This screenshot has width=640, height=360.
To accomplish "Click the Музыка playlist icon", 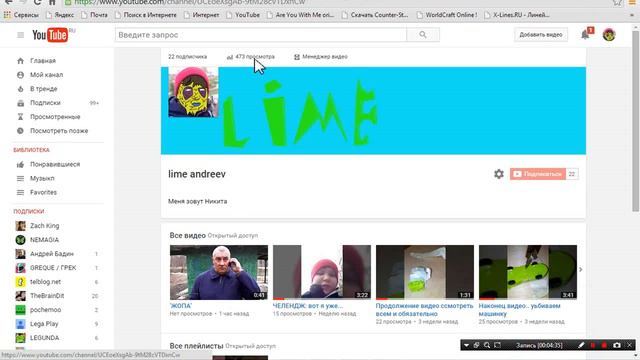I will tap(20, 178).
